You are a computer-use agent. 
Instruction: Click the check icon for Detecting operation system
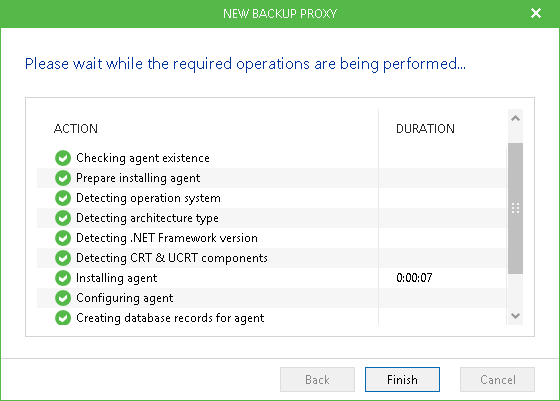(63, 198)
